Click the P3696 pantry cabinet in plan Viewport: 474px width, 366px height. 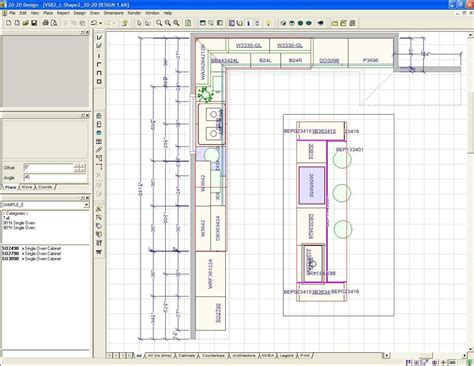click(x=370, y=53)
